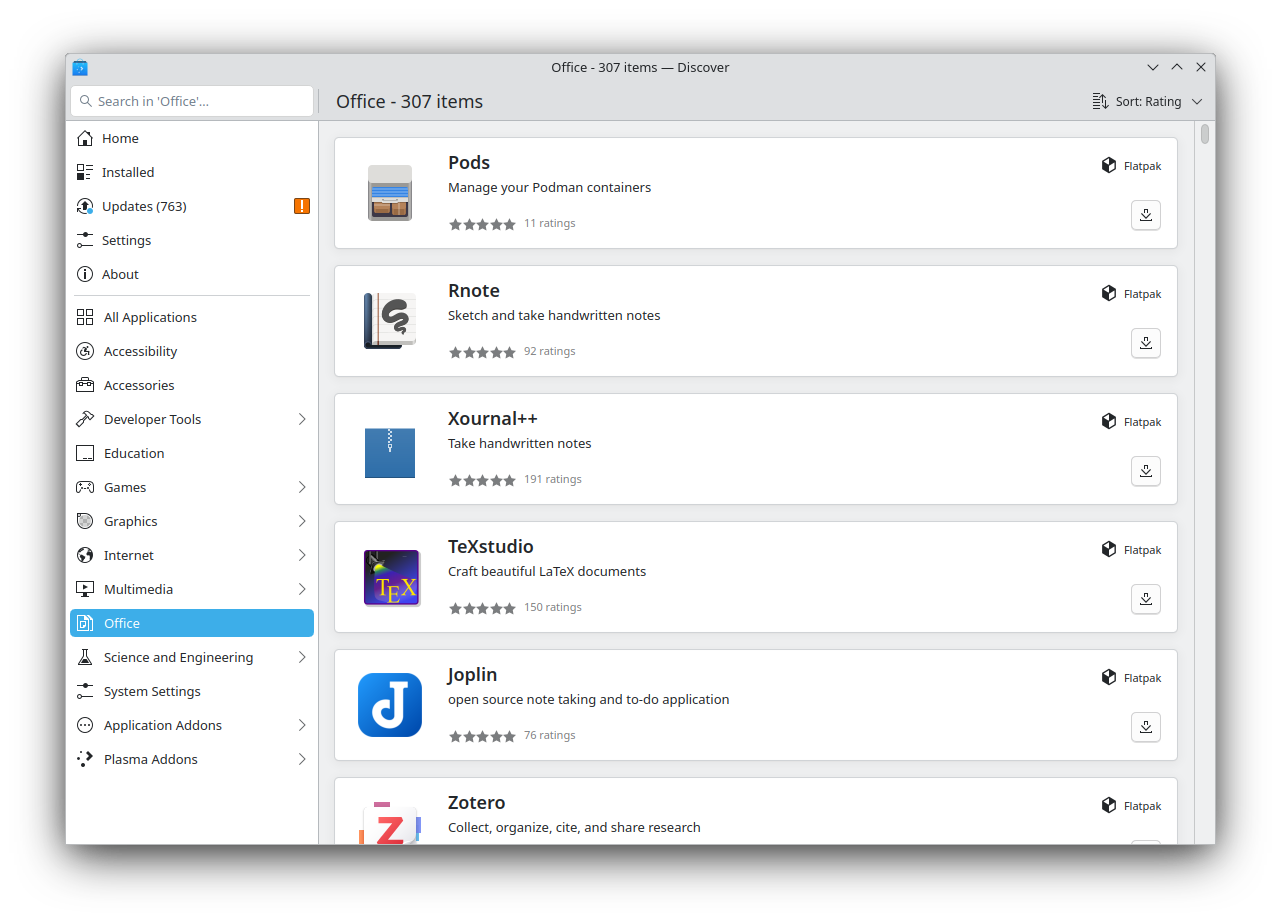Click the Rnote notebook app icon
Image resolution: width=1281 pixels, height=922 pixels.
[390, 321]
